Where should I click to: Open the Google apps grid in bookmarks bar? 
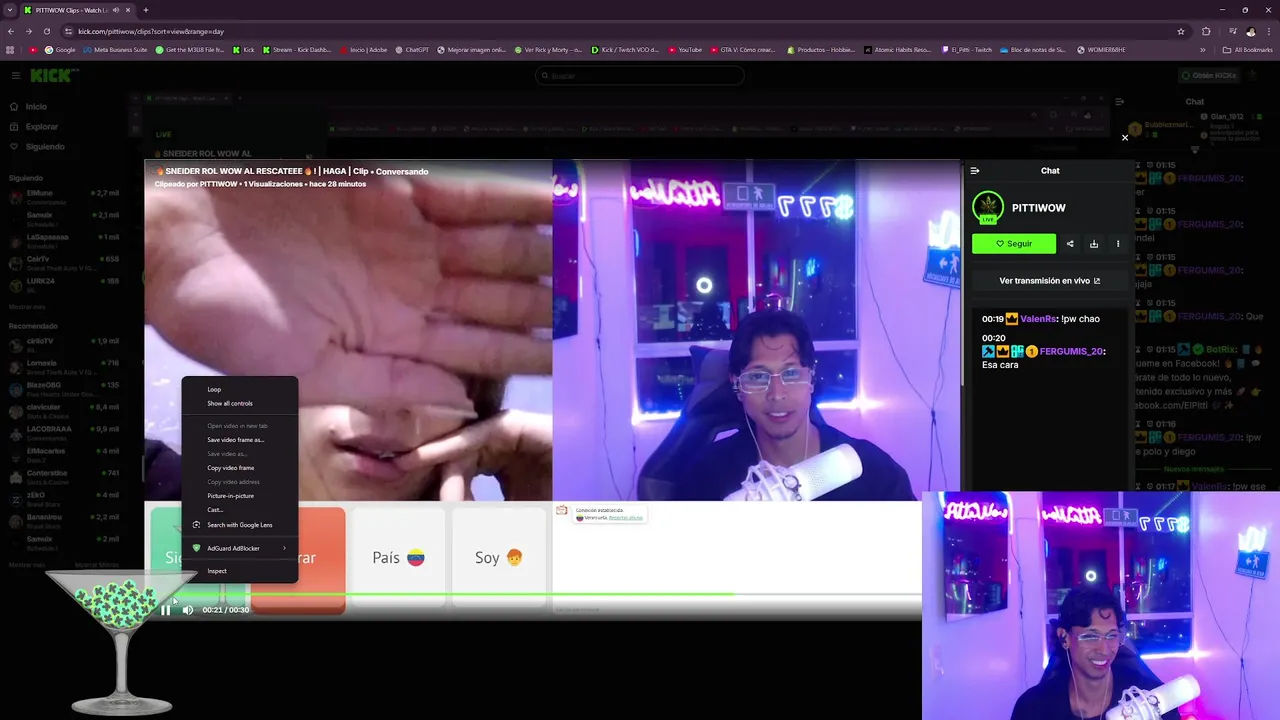click(x=10, y=49)
